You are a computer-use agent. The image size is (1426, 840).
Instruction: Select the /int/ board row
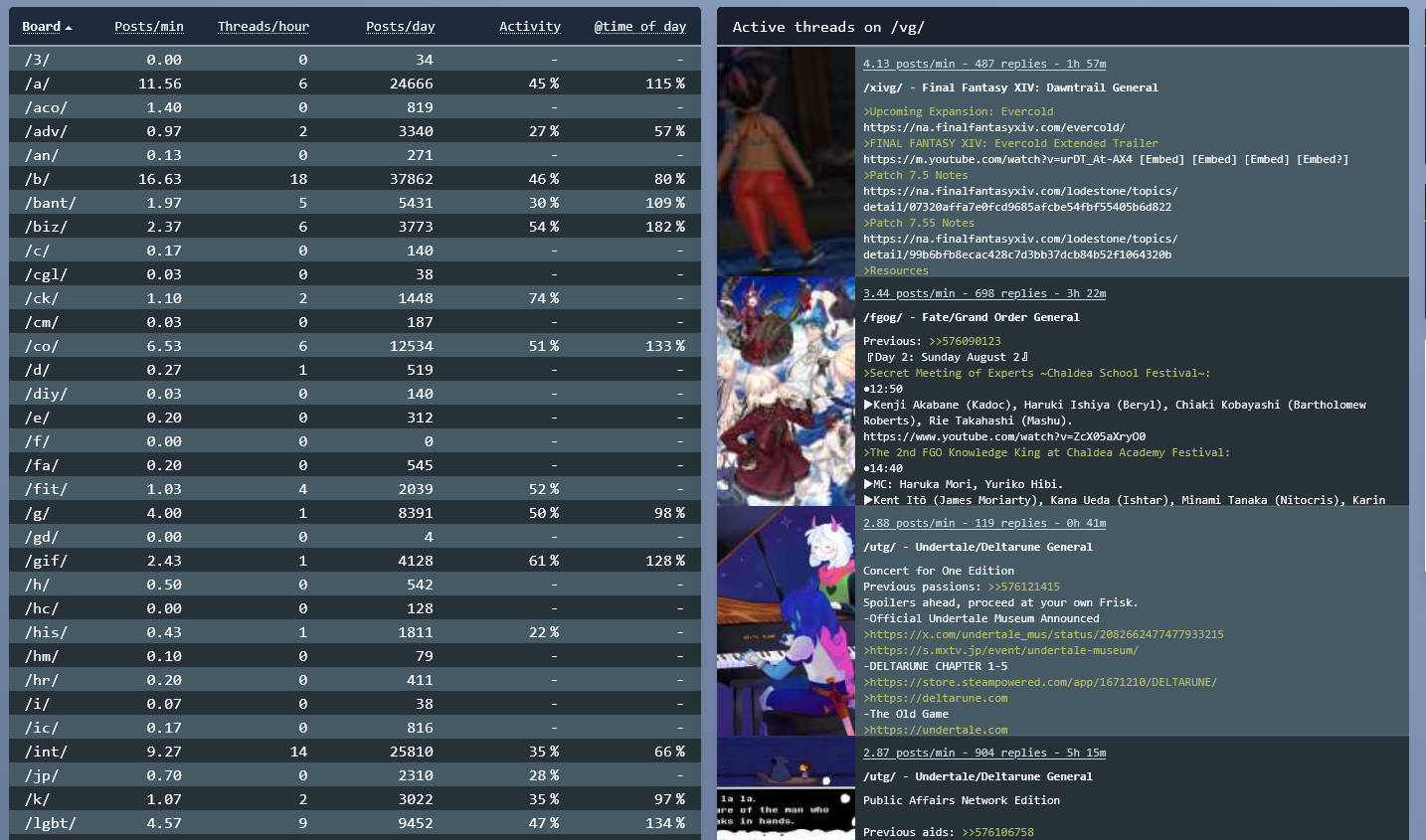click(x=355, y=752)
